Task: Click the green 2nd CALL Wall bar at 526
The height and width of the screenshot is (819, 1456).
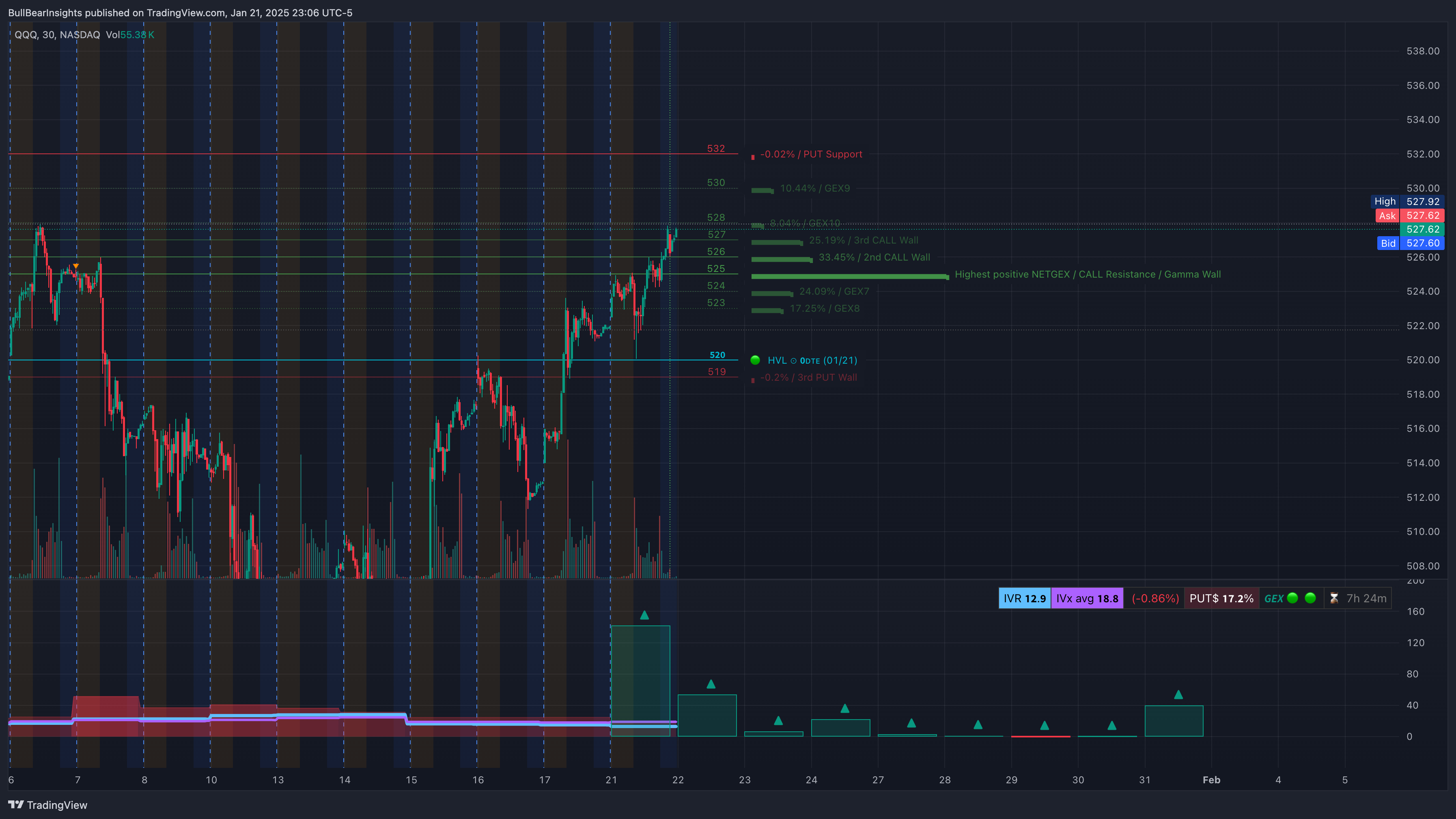Action: 782,259
